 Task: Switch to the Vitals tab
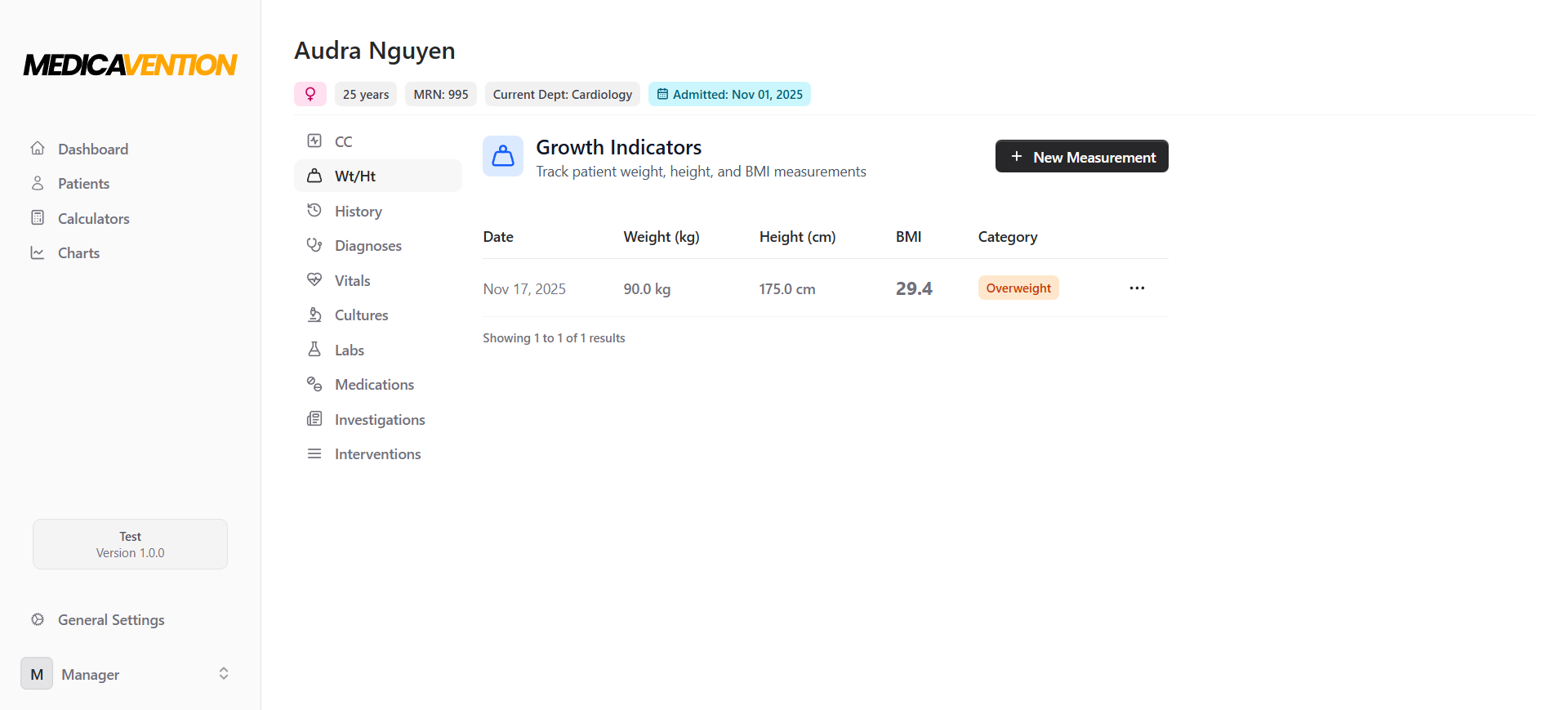point(378,280)
